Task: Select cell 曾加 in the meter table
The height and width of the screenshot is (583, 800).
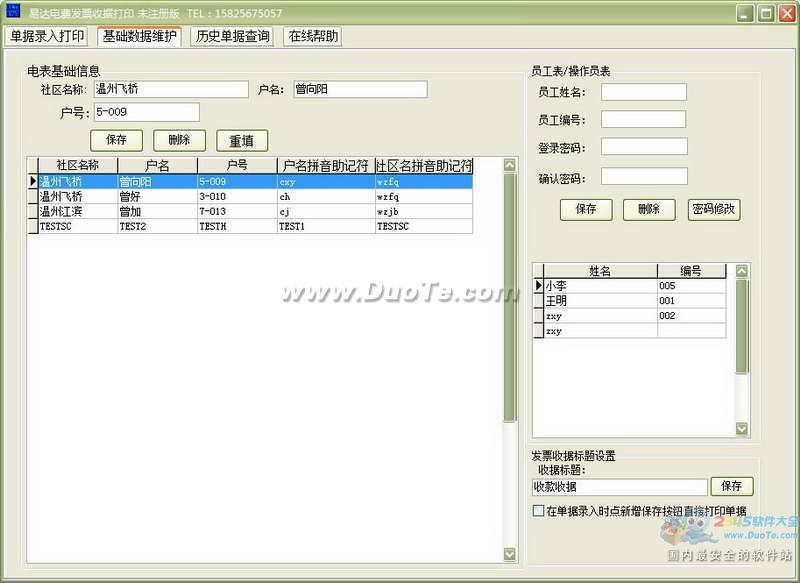Action: (x=157, y=211)
